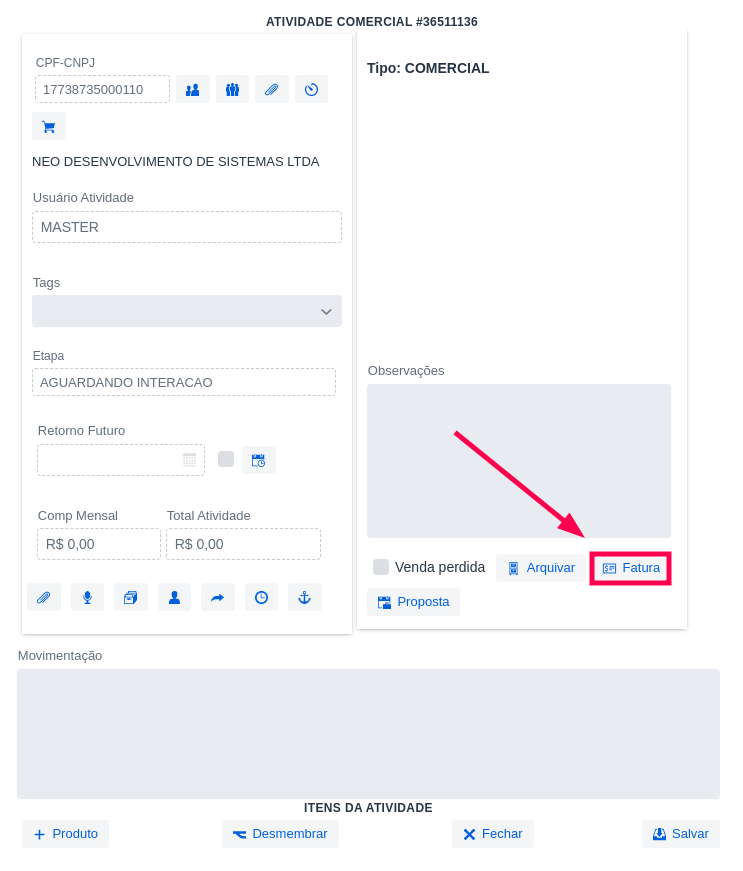Image resolution: width=743 pixels, height=871 pixels.
Task: Click the shopping cart icon button
Action: pos(48,127)
